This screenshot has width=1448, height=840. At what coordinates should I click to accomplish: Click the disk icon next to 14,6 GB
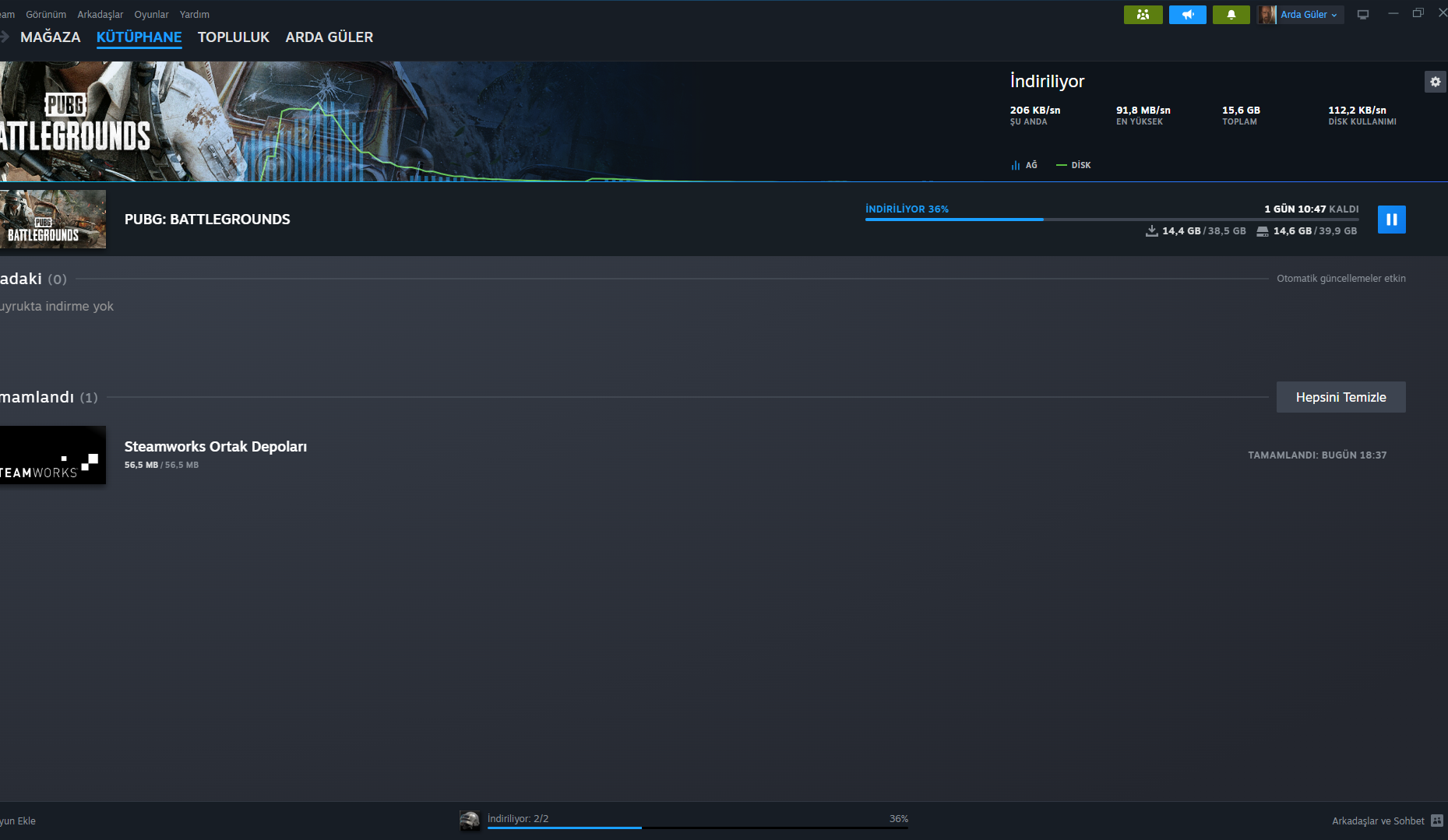point(1262,231)
